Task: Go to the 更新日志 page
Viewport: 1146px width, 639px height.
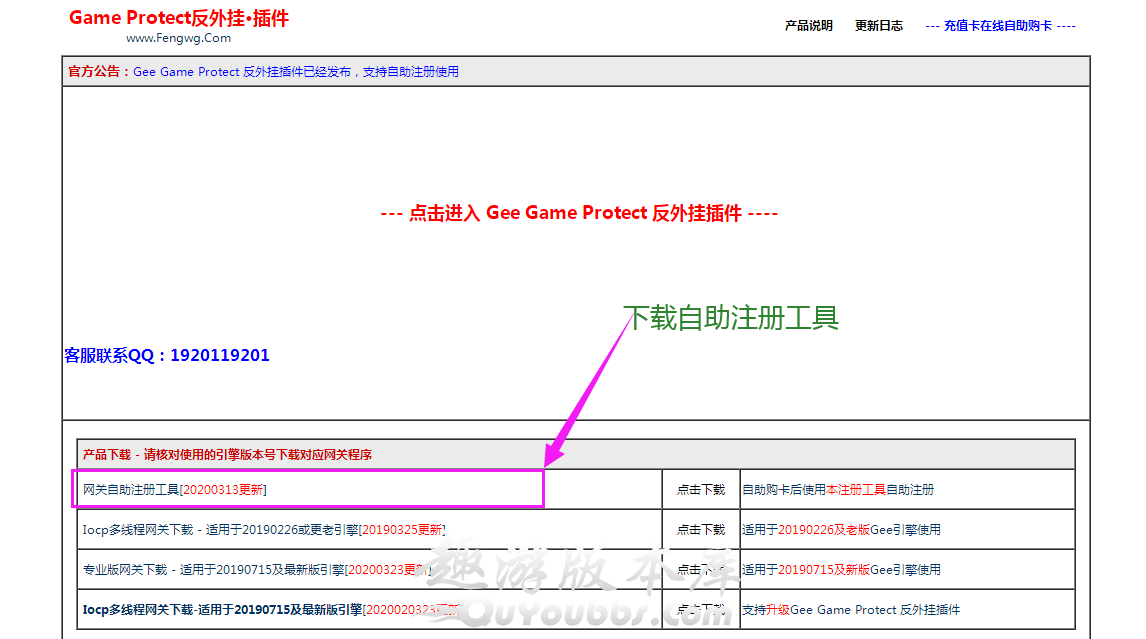Action: coord(878,26)
